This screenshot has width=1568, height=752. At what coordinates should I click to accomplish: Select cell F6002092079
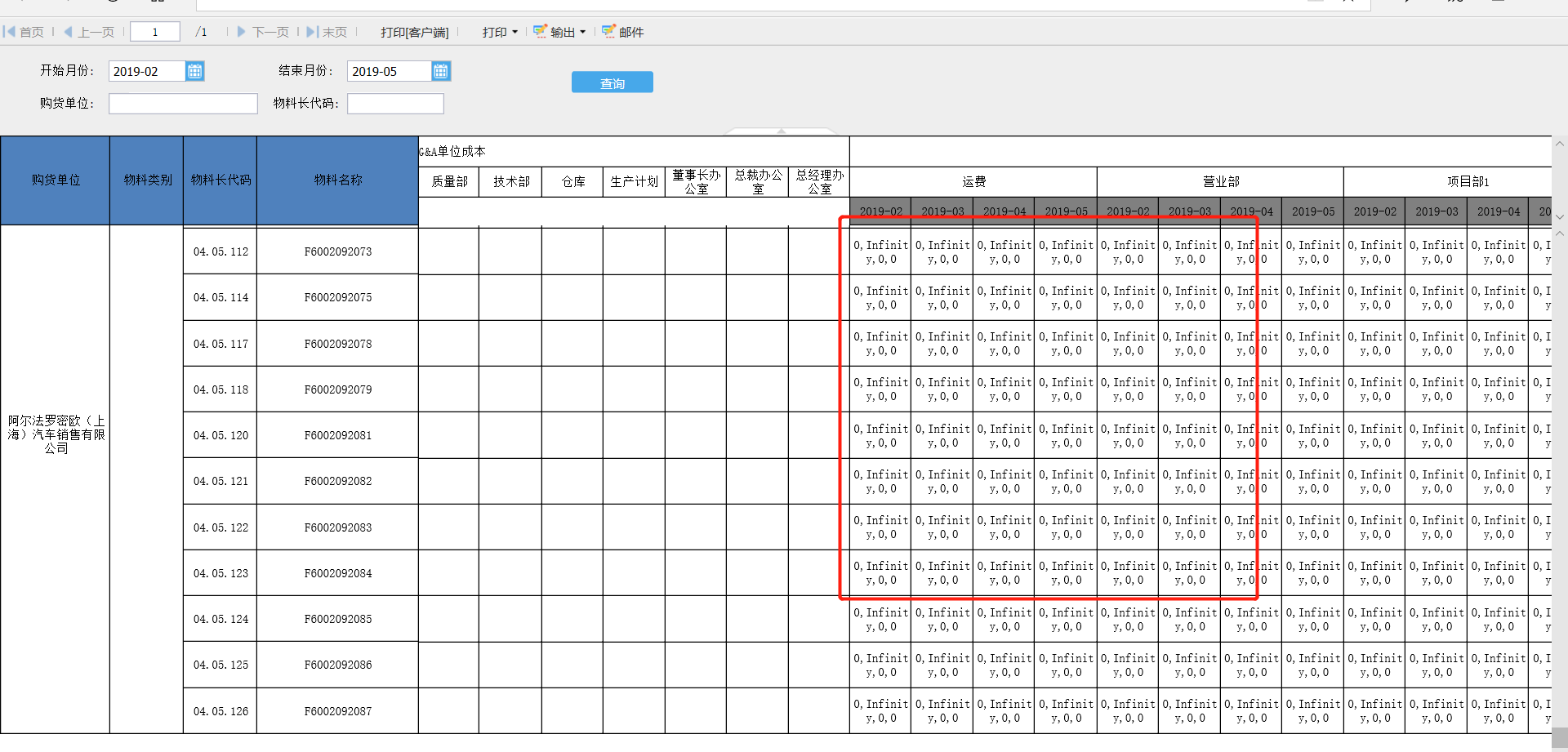(337, 389)
